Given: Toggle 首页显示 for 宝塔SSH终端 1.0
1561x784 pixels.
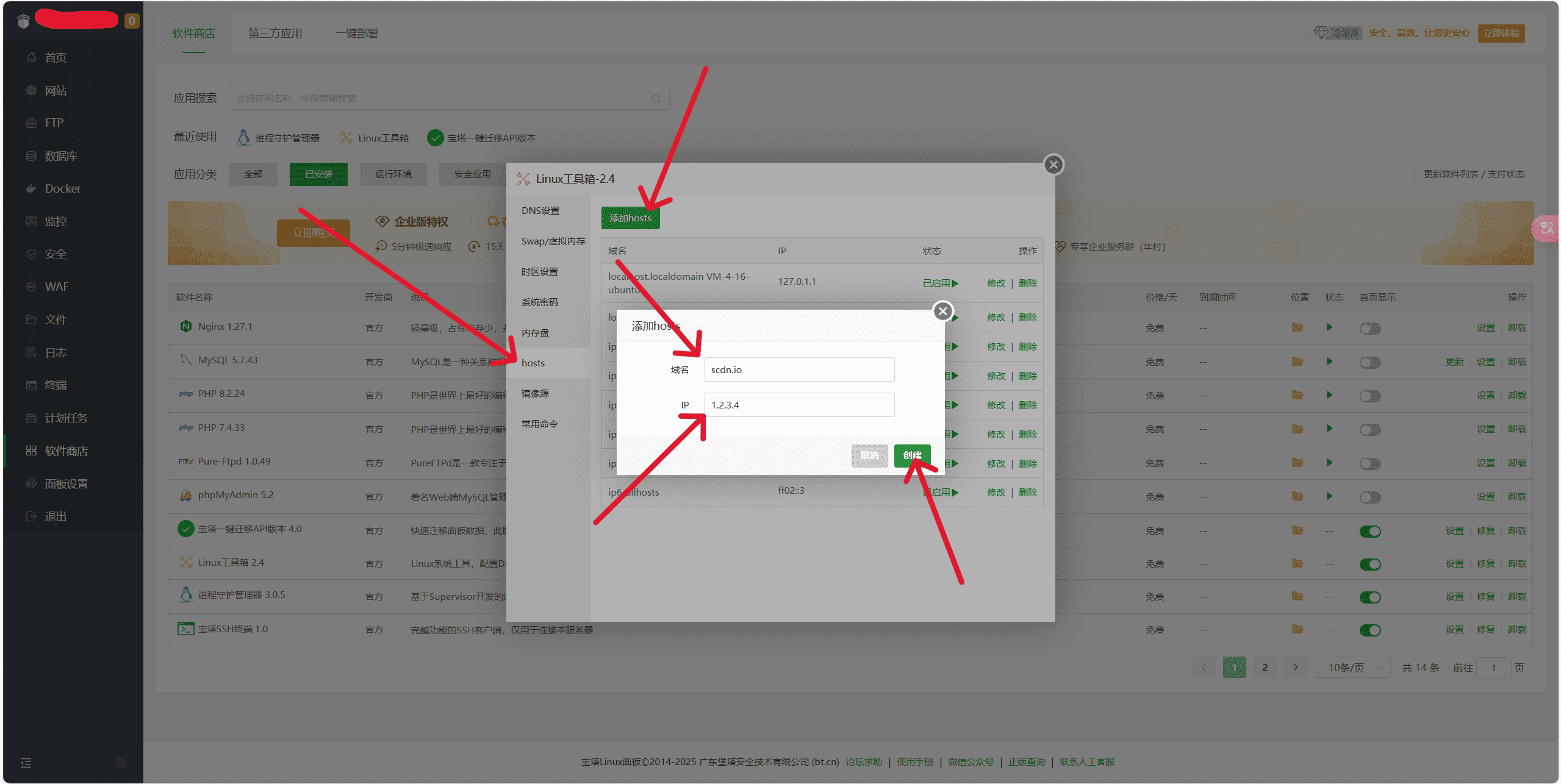Looking at the screenshot, I should tap(1370, 630).
